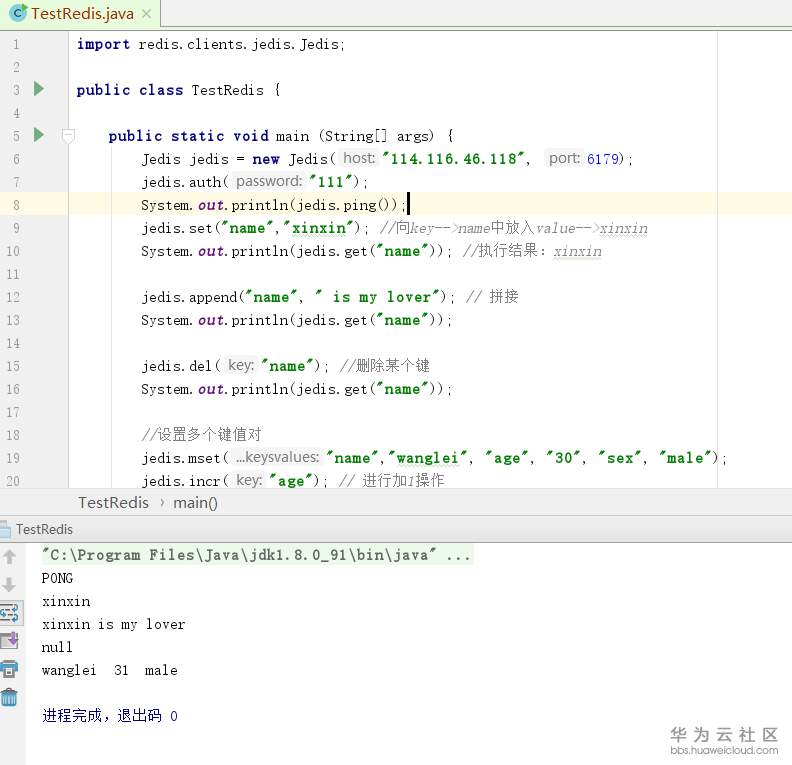Collapse the main method fold marker
Image resolution: width=792 pixels, height=765 pixels.
pos(68,136)
